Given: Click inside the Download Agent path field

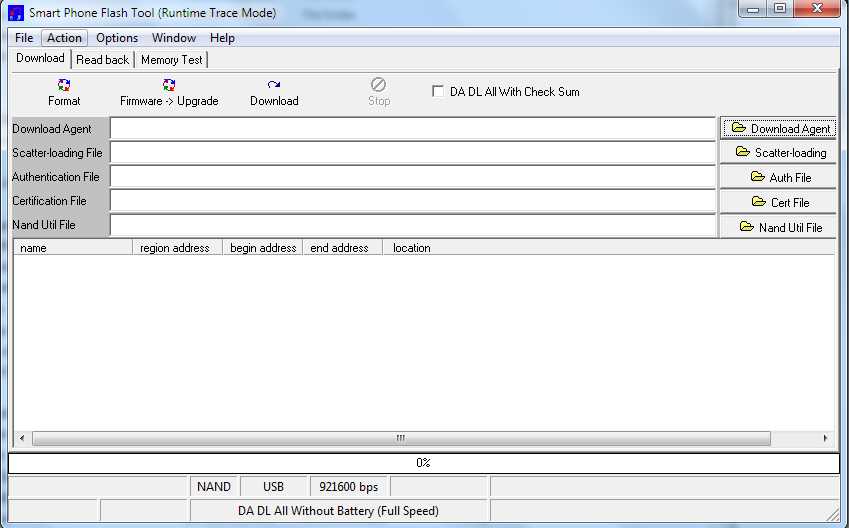Looking at the screenshot, I should 413,129.
